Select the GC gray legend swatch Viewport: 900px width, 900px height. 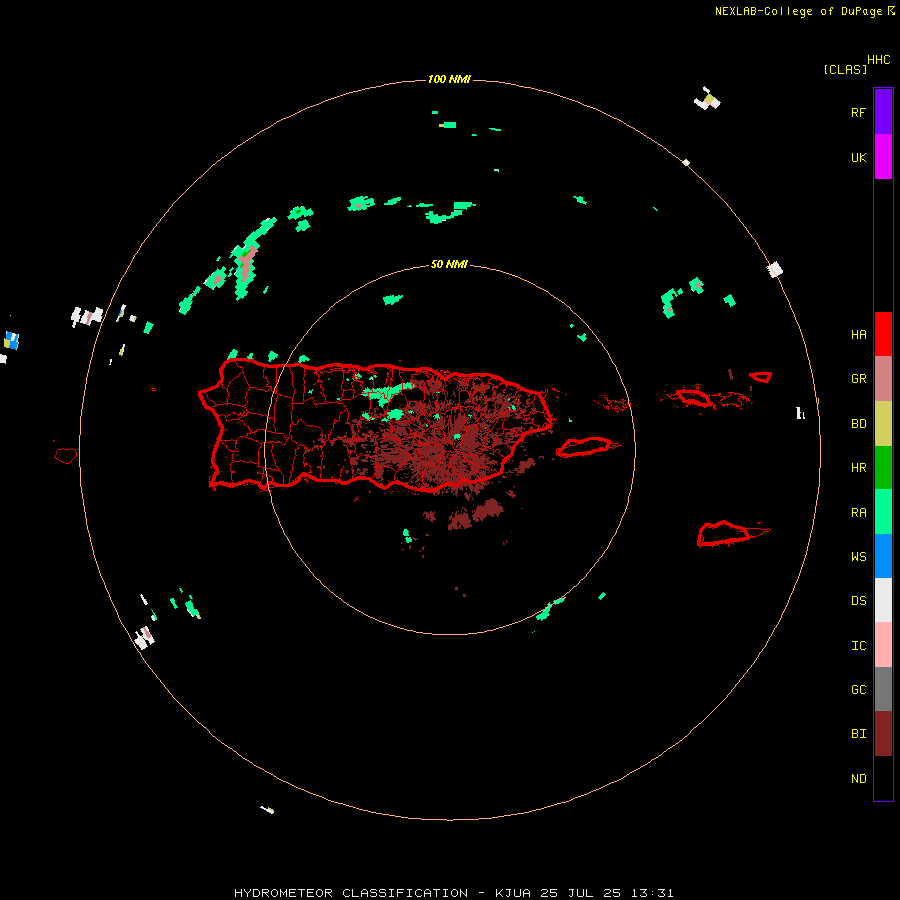pos(883,689)
